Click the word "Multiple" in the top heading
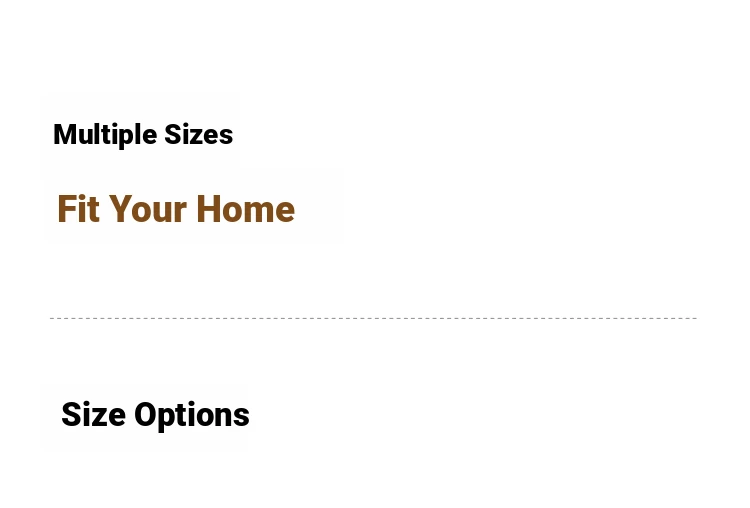Viewport: 750px width, 508px height. click(105, 136)
